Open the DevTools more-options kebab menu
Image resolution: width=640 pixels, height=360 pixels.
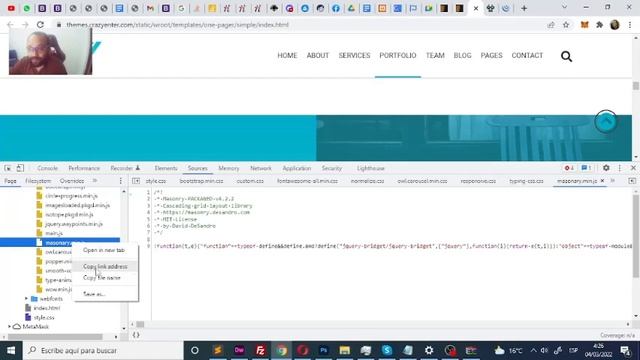[x=620, y=168]
